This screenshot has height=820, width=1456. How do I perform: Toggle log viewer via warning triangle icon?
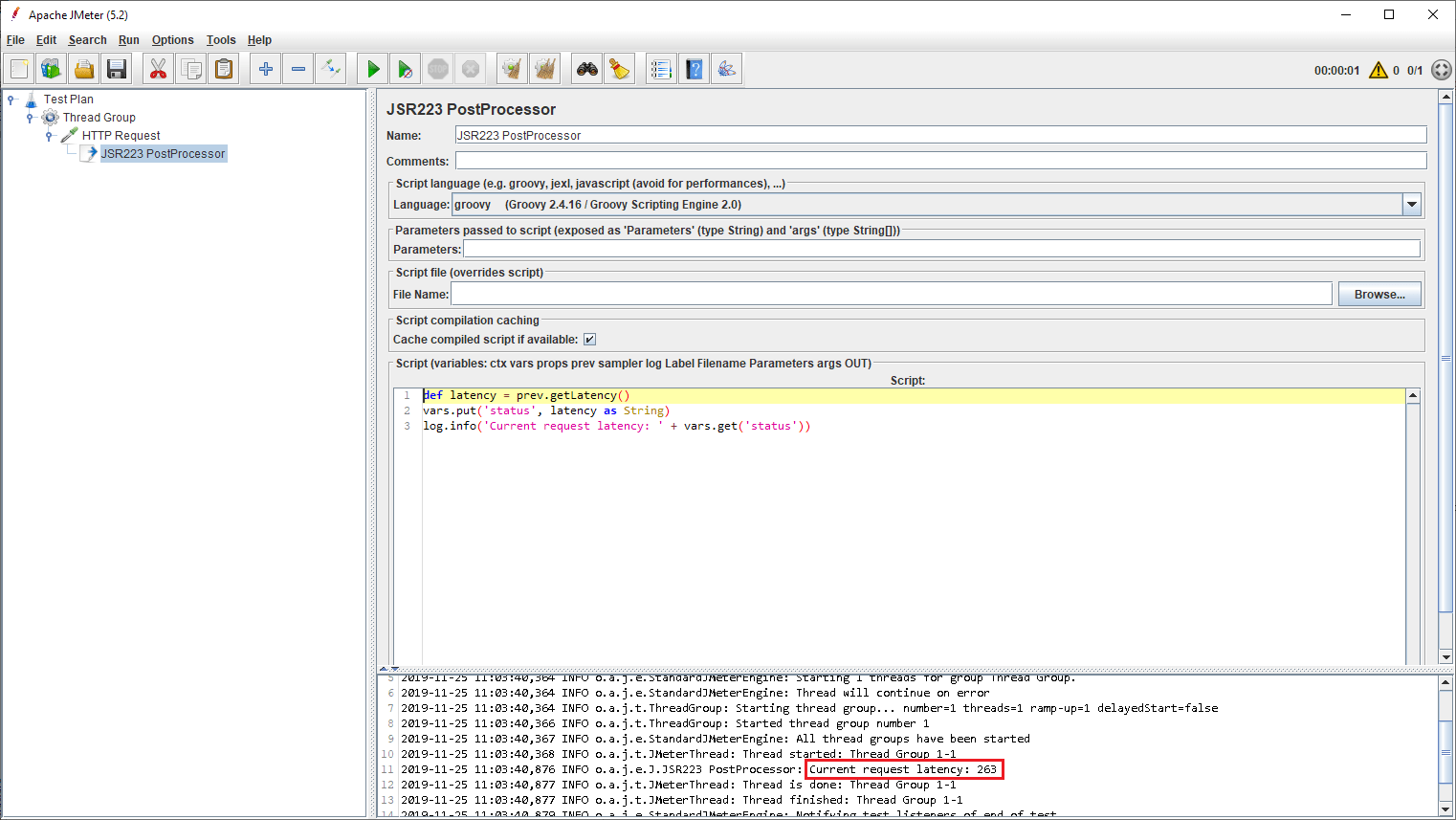(1379, 70)
